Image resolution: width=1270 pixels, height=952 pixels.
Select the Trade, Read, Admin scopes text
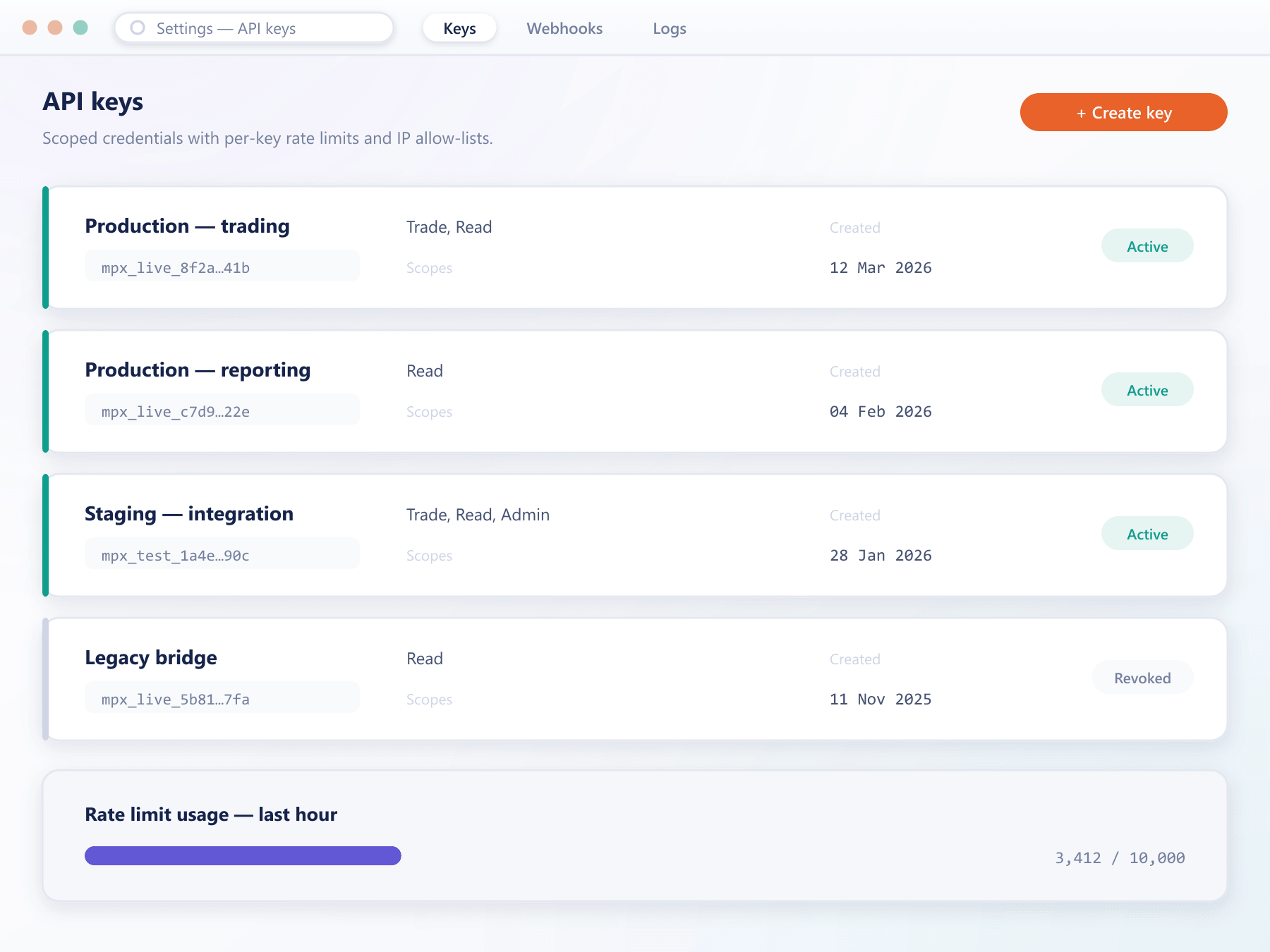pos(478,515)
